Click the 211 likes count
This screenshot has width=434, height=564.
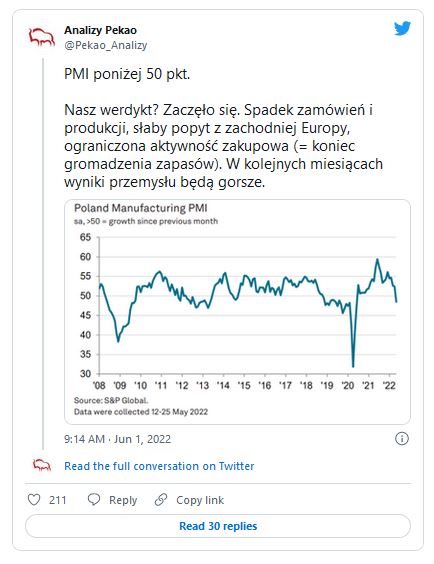click(58, 500)
